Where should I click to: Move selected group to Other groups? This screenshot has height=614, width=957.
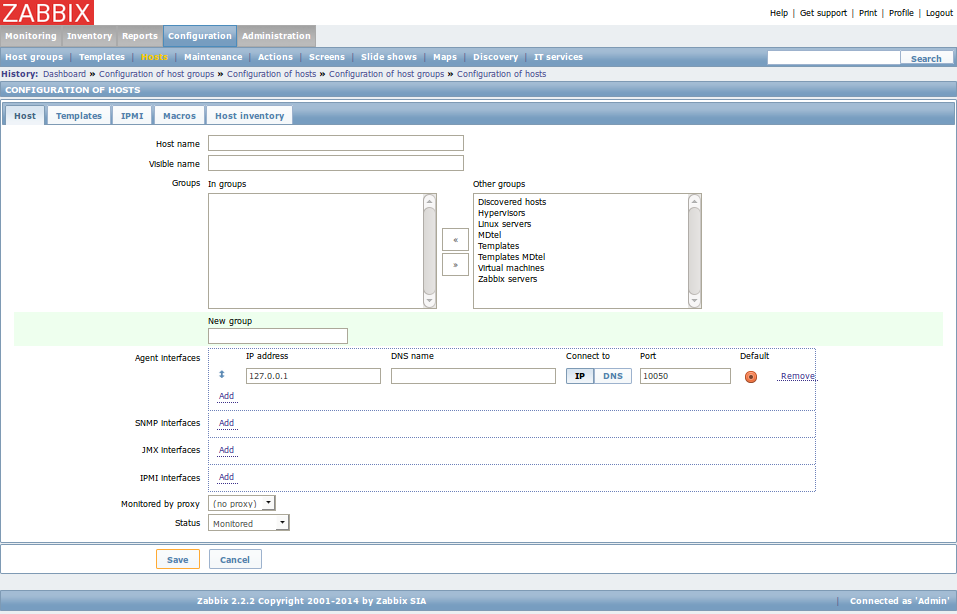pyautogui.click(x=455, y=265)
